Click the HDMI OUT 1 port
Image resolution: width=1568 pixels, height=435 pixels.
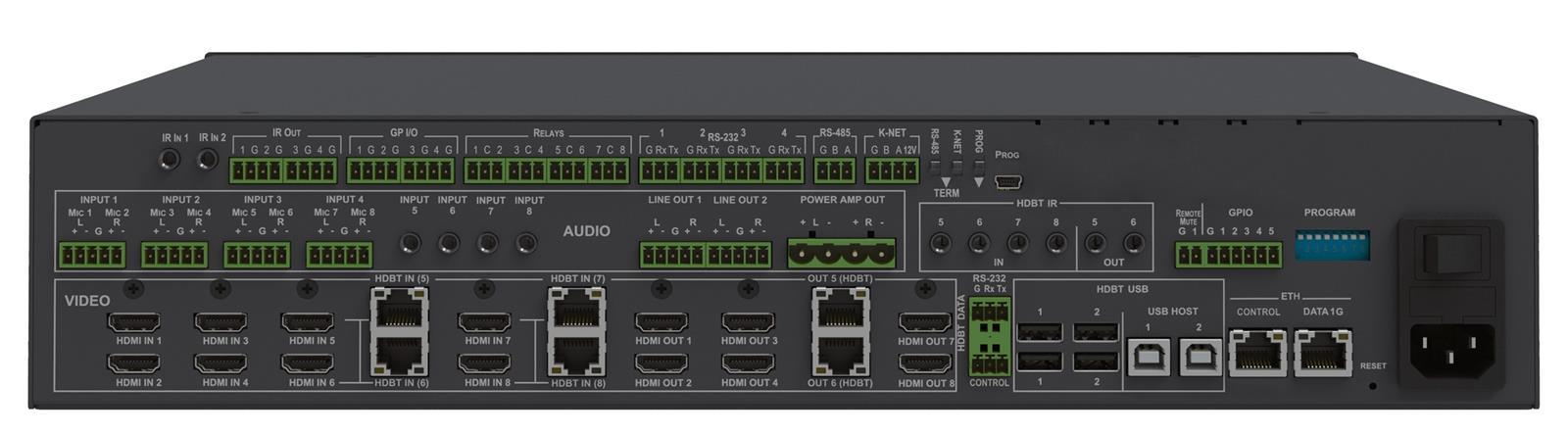(661, 322)
